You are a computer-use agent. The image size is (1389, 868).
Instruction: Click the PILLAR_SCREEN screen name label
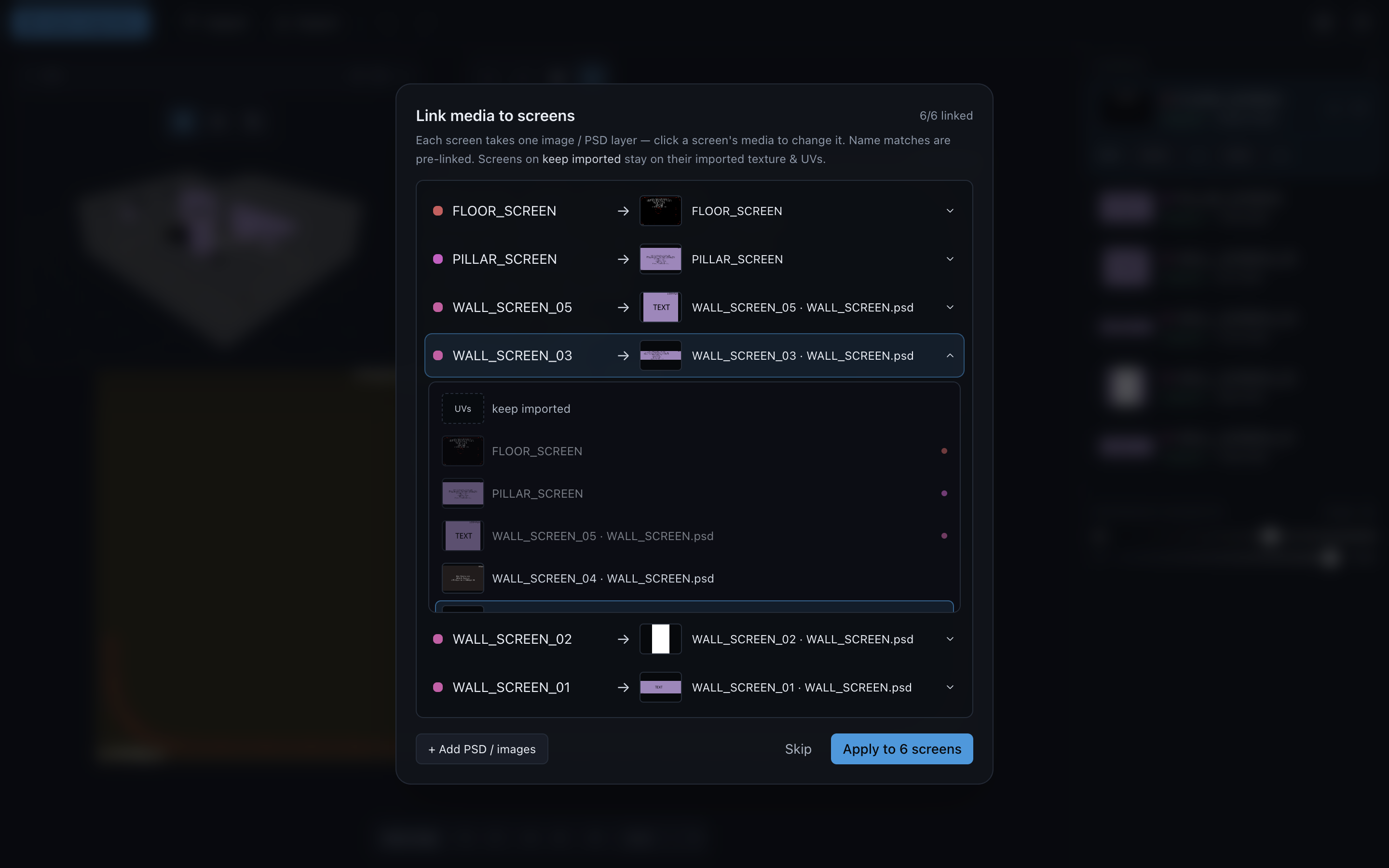click(504, 259)
